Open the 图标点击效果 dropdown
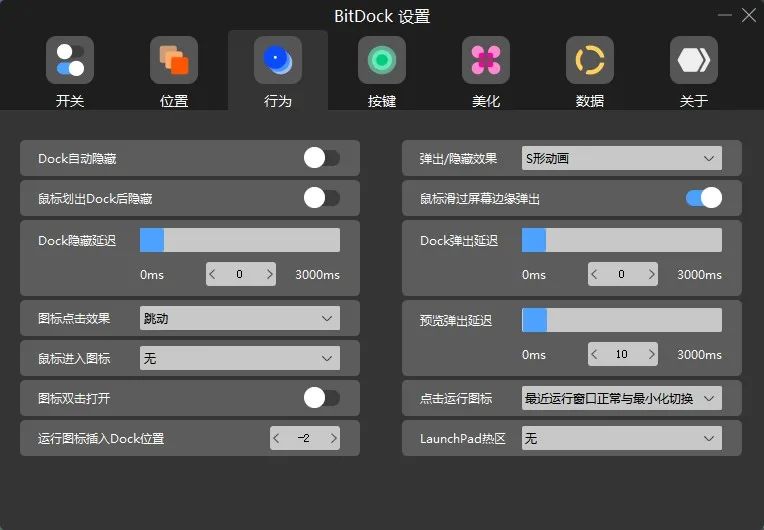This screenshot has width=764, height=530. coord(239,318)
